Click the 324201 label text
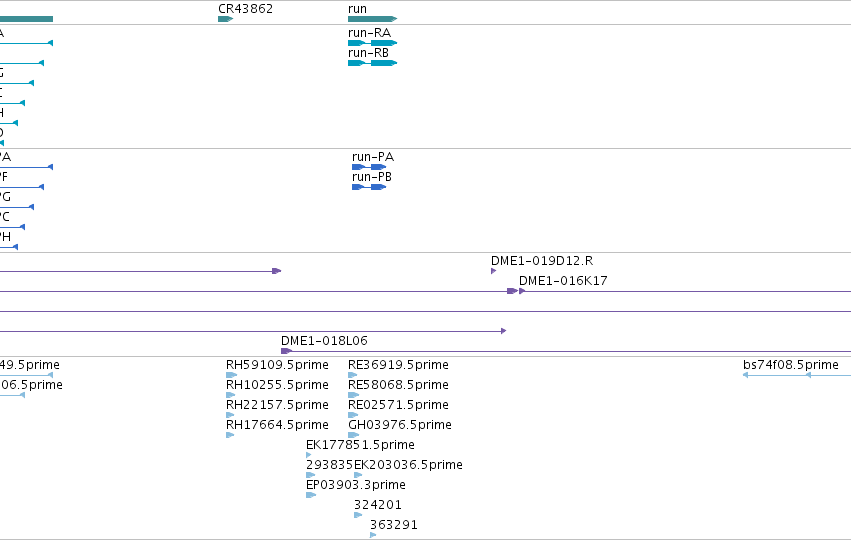The width and height of the screenshot is (851, 540). click(x=378, y=505)
